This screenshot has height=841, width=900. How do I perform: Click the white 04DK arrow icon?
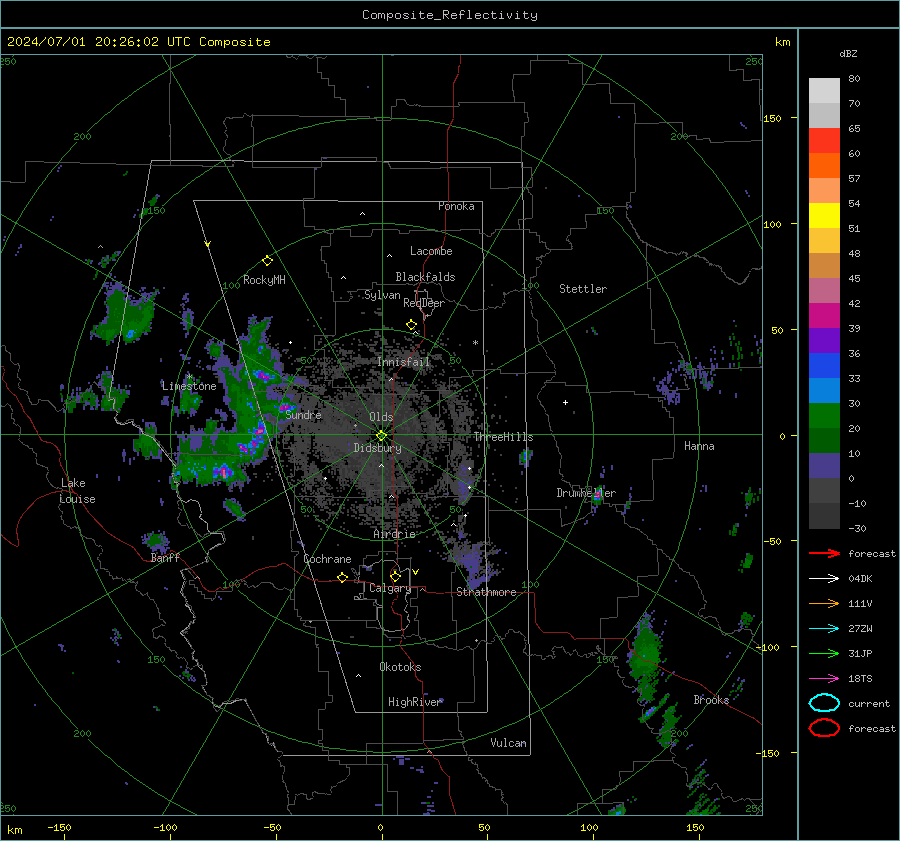point(824,578)
